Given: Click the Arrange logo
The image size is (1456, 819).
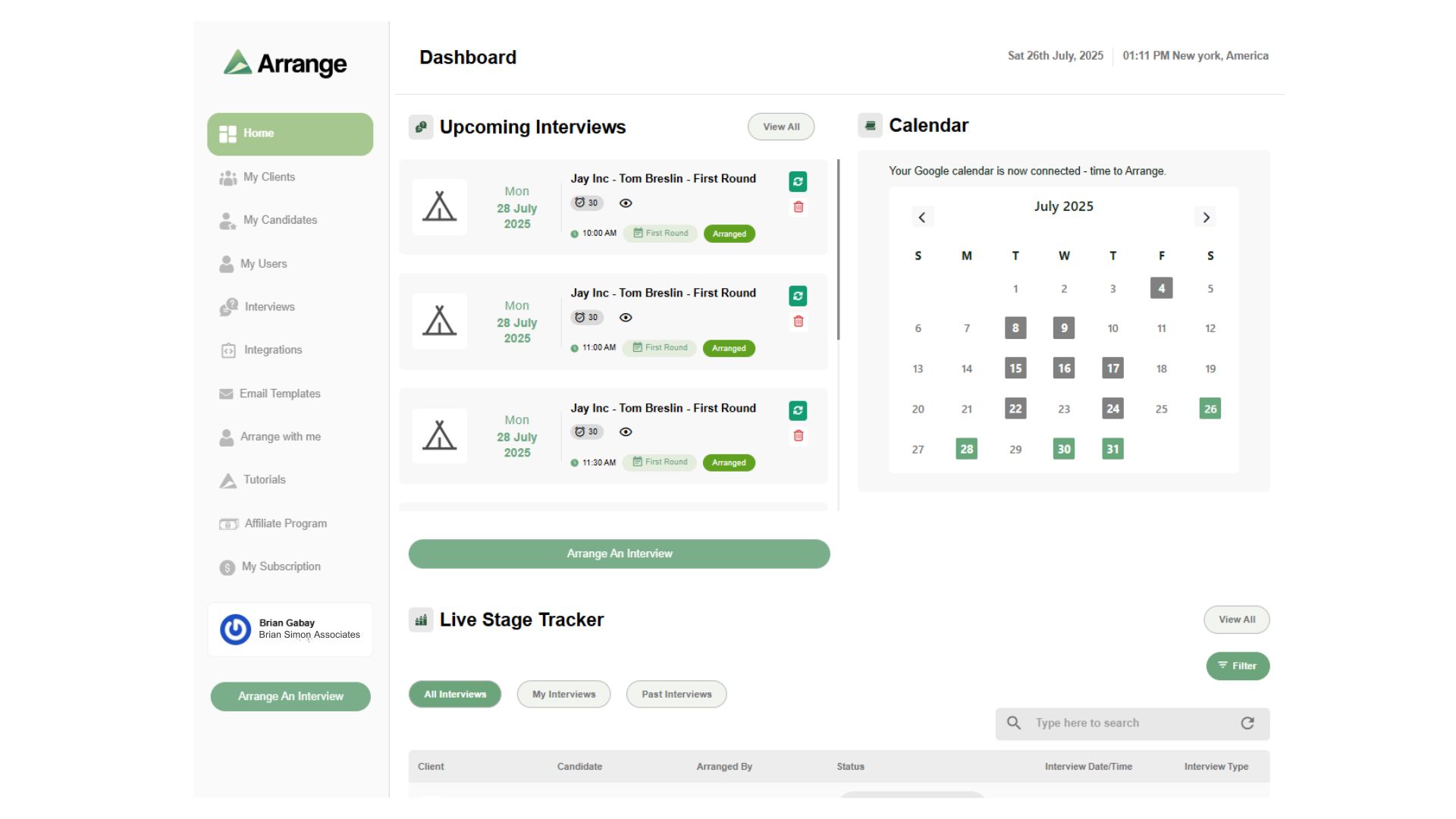Looking at the screenshot, I should [x=285, y=63].
